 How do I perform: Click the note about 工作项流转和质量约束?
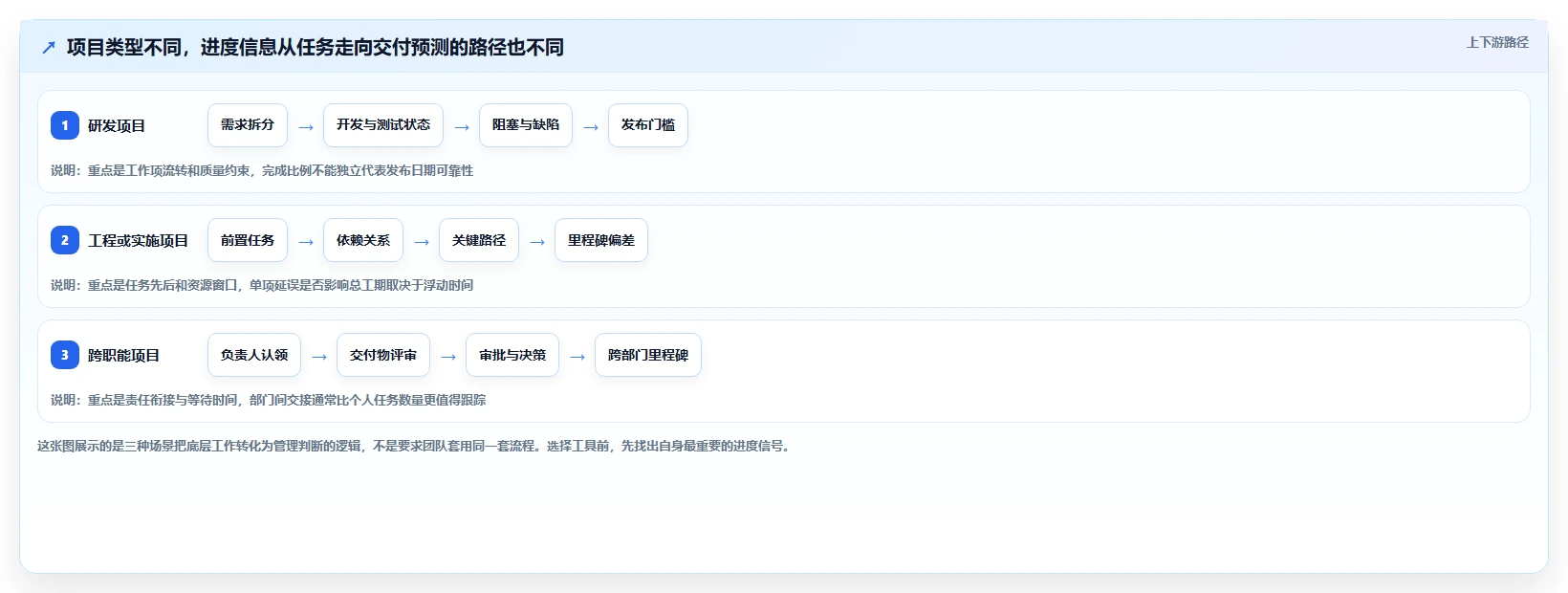pyautogui.click(x=262, y=170)
